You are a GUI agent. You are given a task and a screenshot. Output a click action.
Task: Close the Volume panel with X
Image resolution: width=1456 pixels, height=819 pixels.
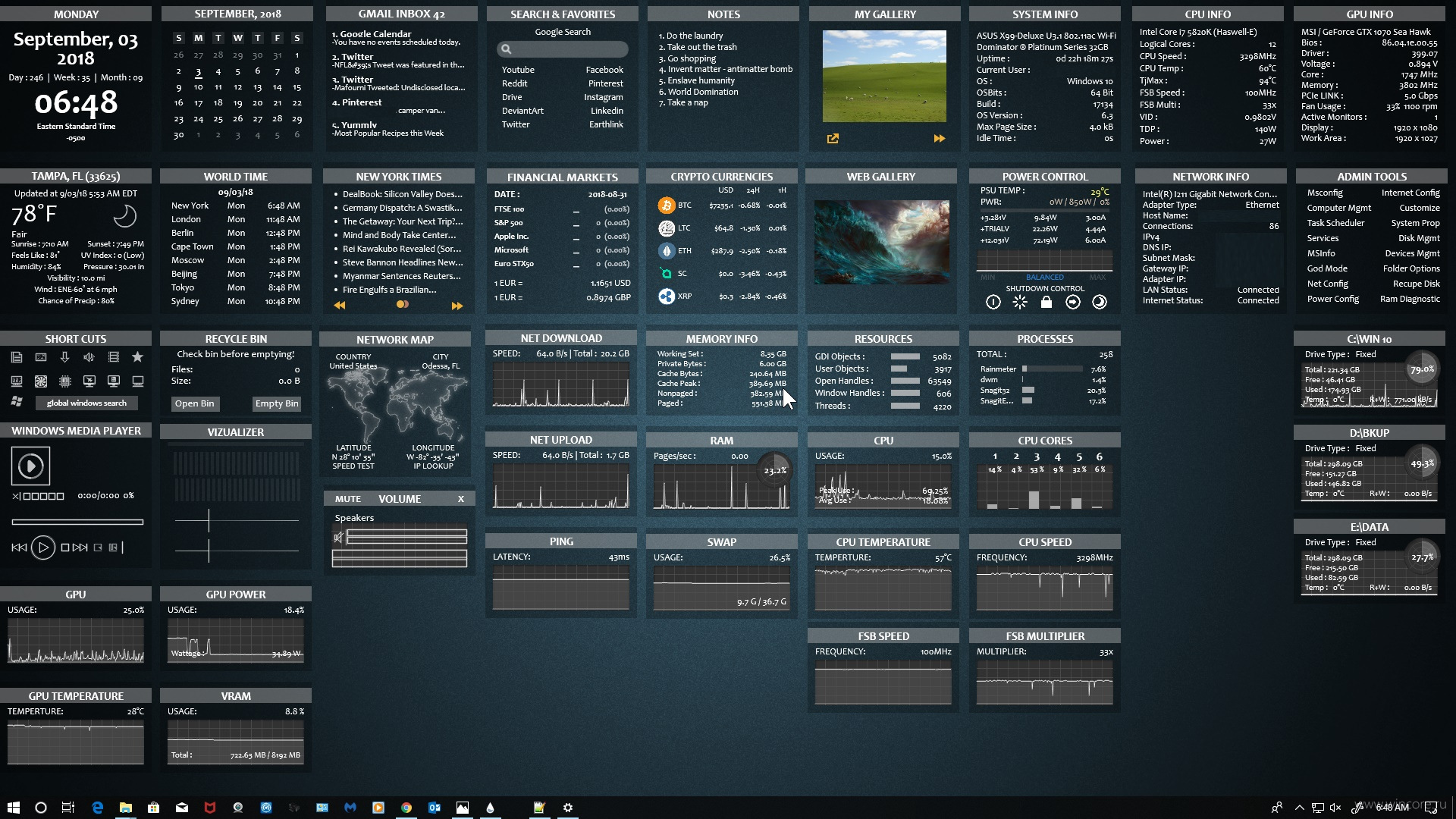[x=460, y=499]
